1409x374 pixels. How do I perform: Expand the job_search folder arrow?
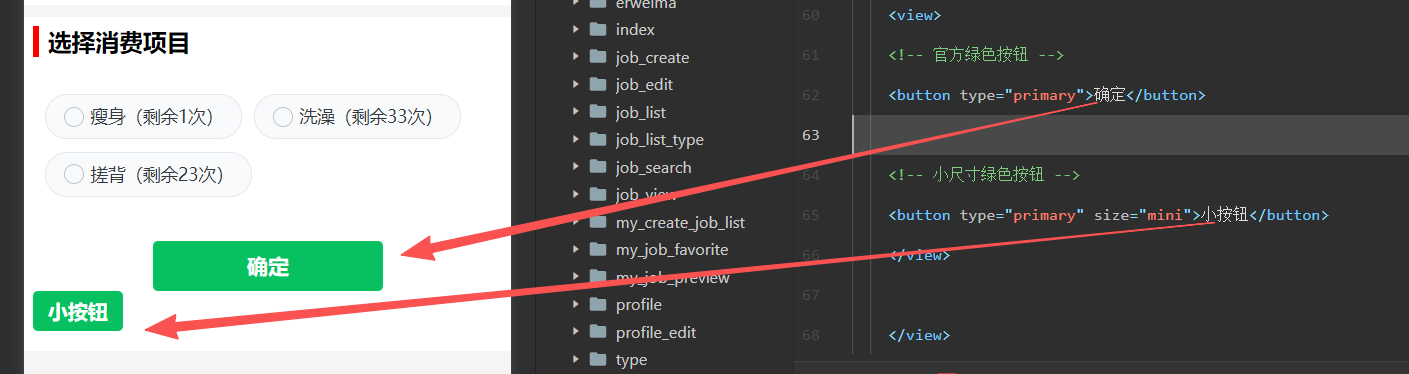(x=576, y=167)
